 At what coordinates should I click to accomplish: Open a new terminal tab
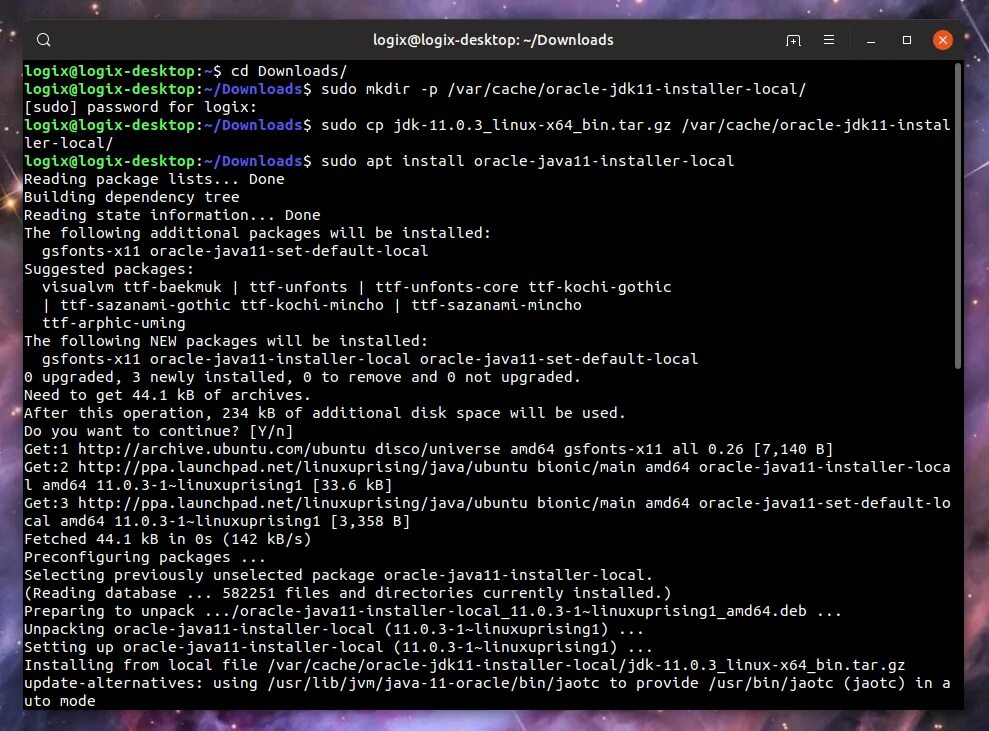793,40
